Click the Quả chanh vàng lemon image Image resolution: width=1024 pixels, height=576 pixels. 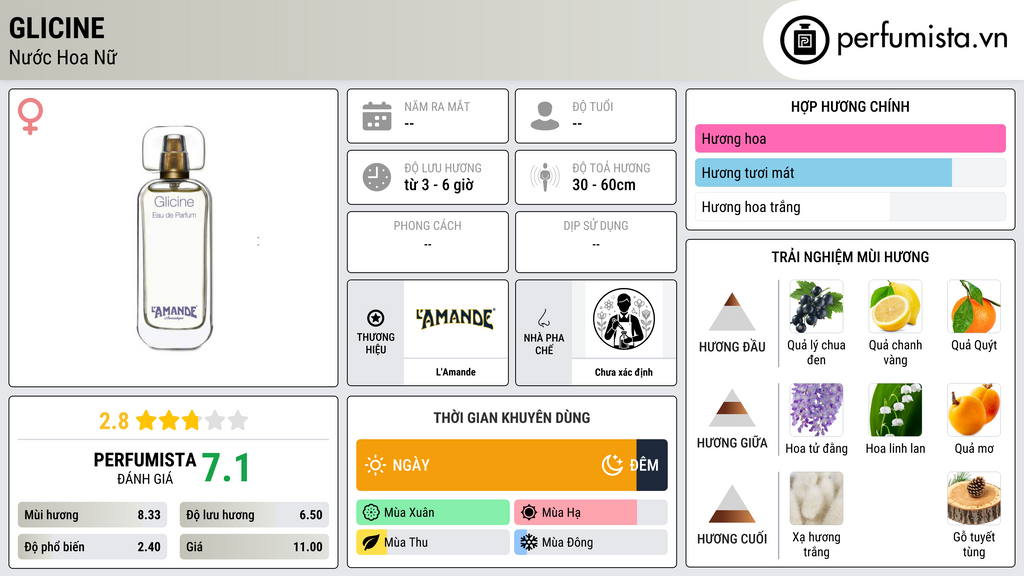895,306
